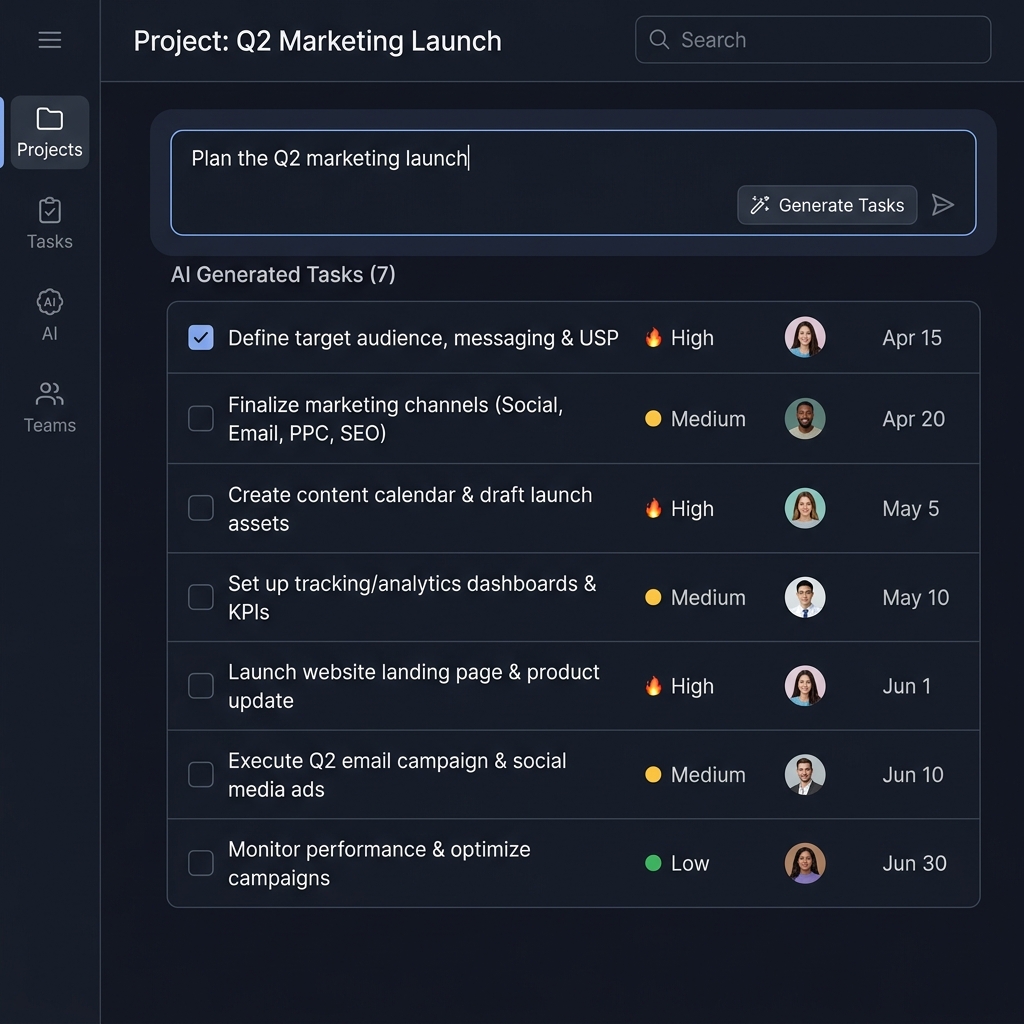Click the Medium priority dot on 'Finalize marketing channels'

653,419
